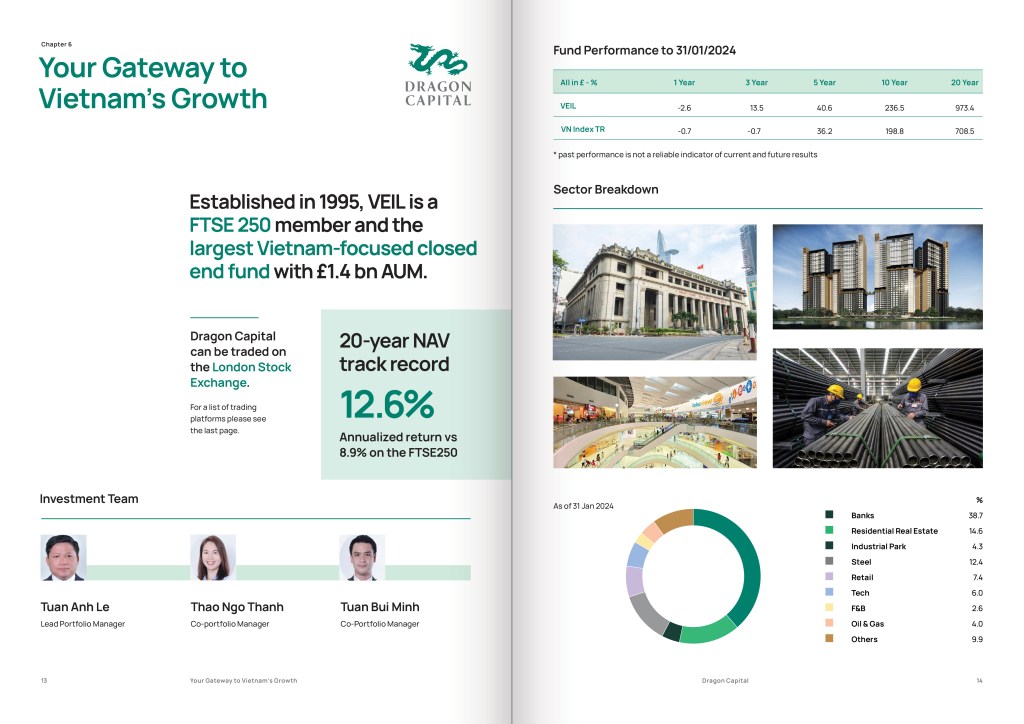The image size is (1024, 724).
Task: Select the shopping mall interior photo
Action: coord(654,422)
